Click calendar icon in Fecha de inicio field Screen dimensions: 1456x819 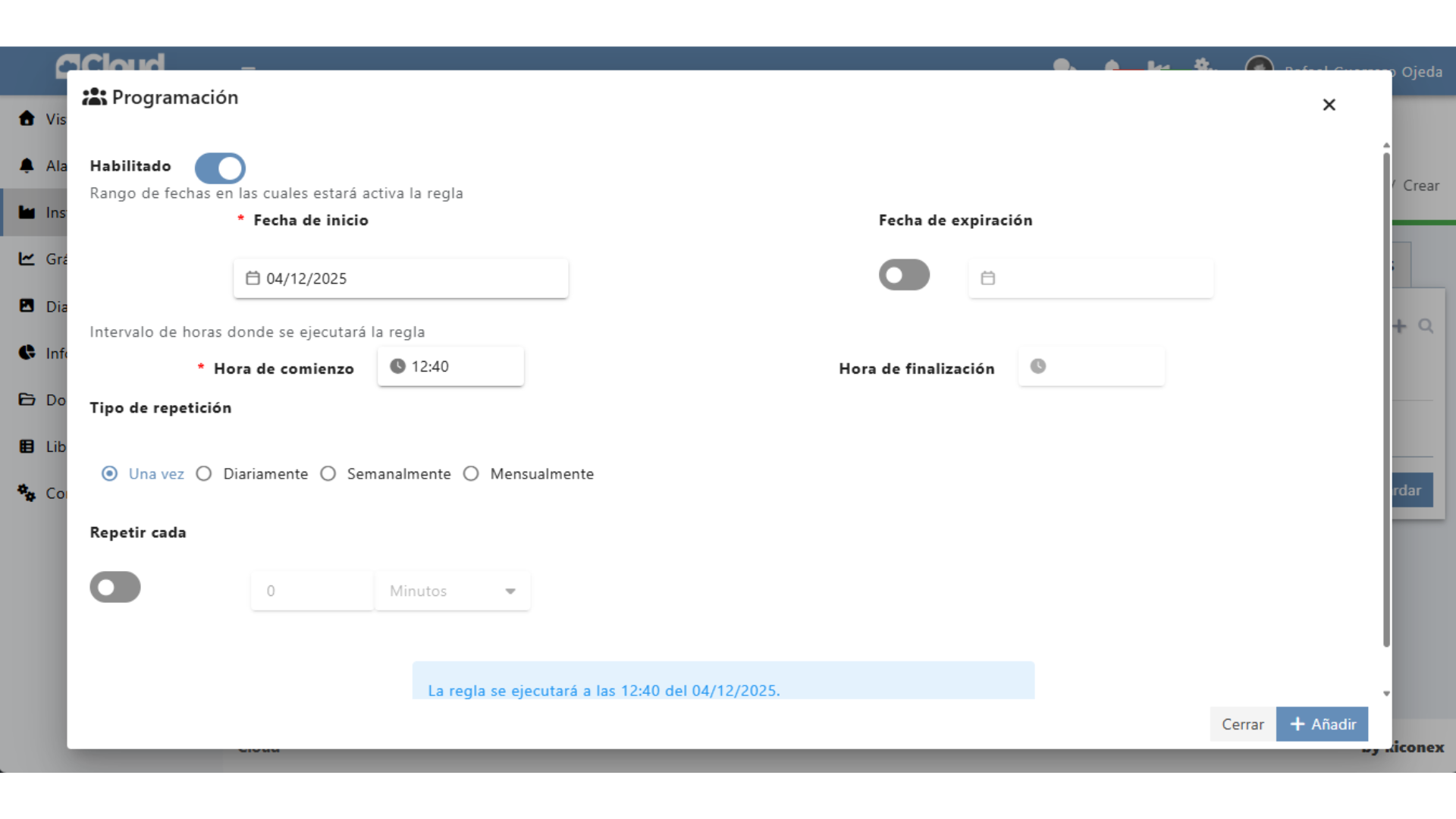[253, 278]
